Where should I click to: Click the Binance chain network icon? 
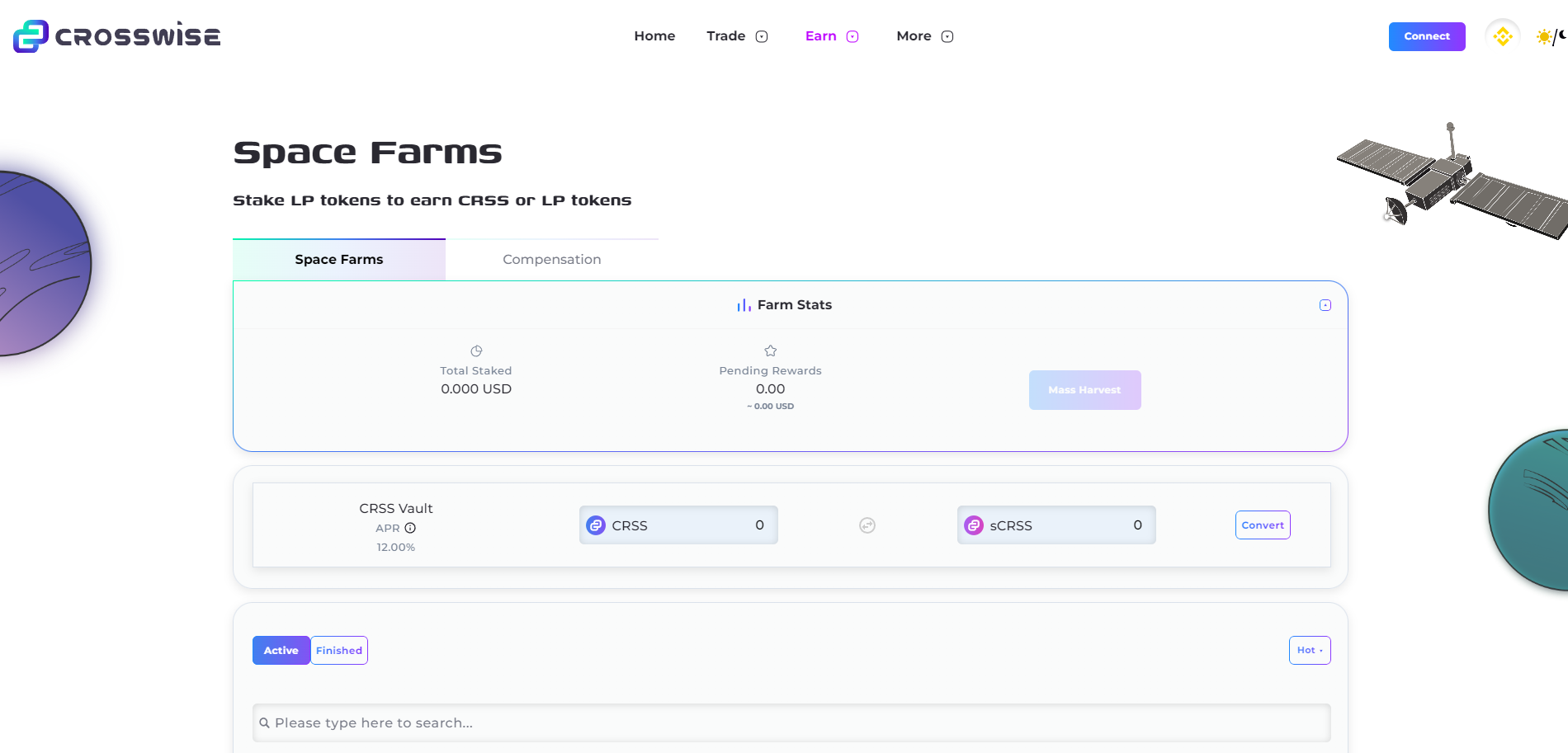1502,36
